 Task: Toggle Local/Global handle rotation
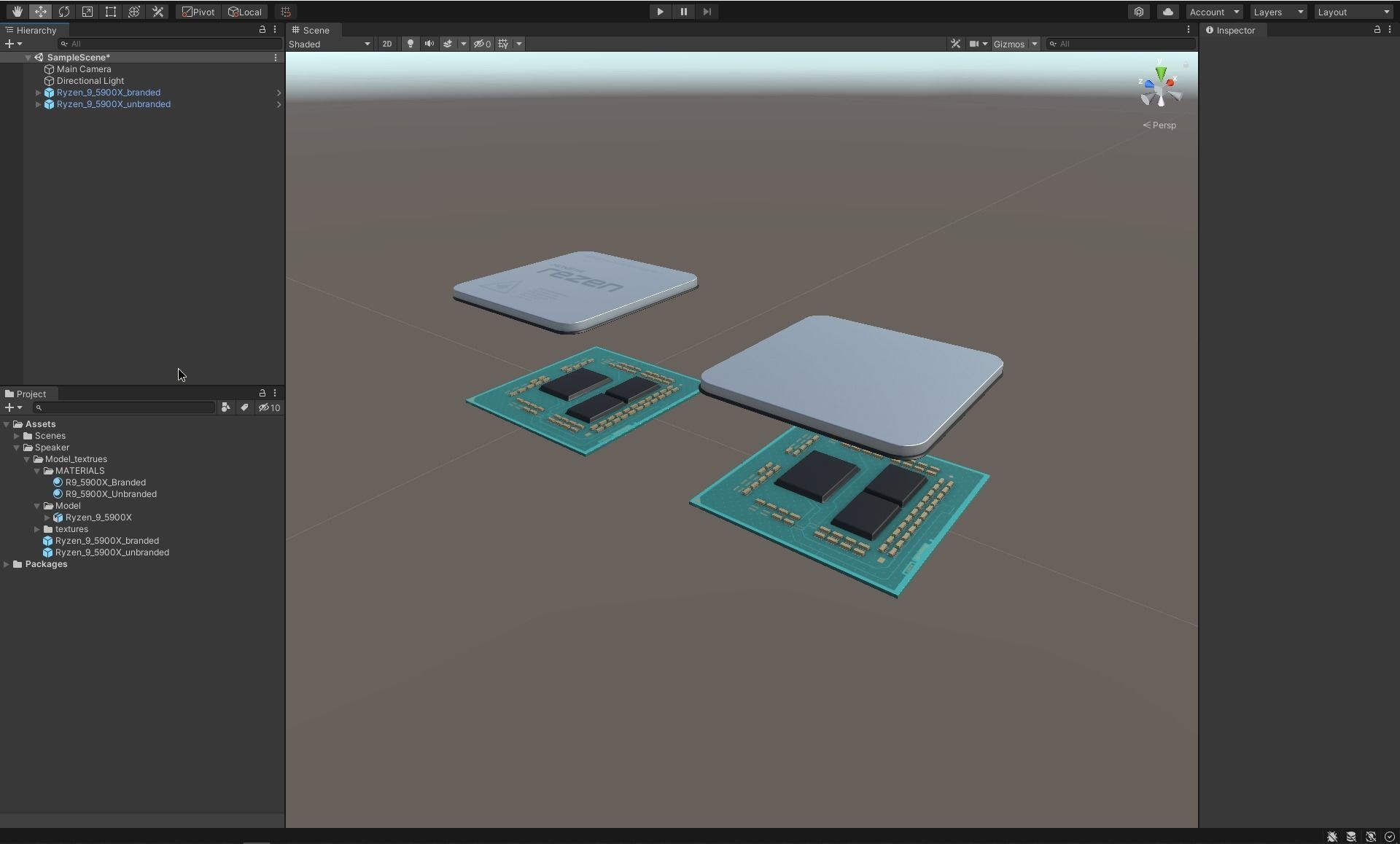pyautogui.click(x=245, y=12)
